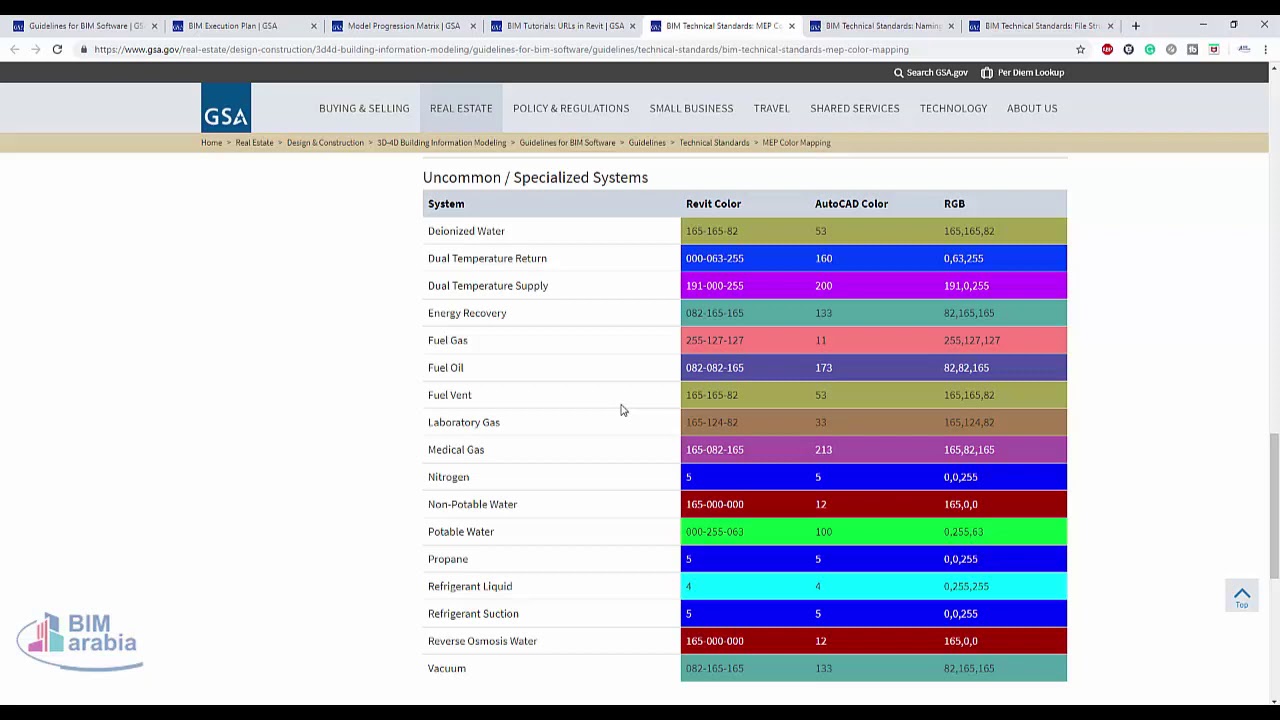
Task: Switch to BIM Technical Standards Naming tab
Action: [880, 26]
